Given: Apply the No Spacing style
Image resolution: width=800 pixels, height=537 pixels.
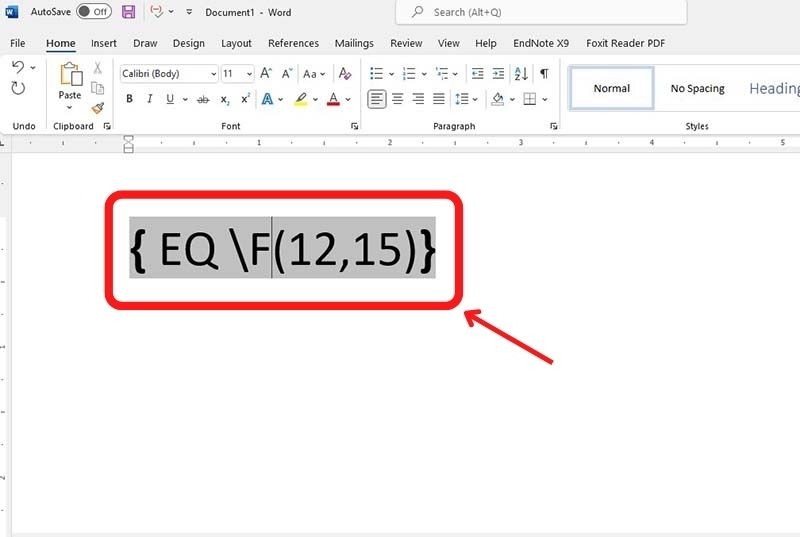Looking at the screenshot, I should pyautogui.click(x=697, y=88).
